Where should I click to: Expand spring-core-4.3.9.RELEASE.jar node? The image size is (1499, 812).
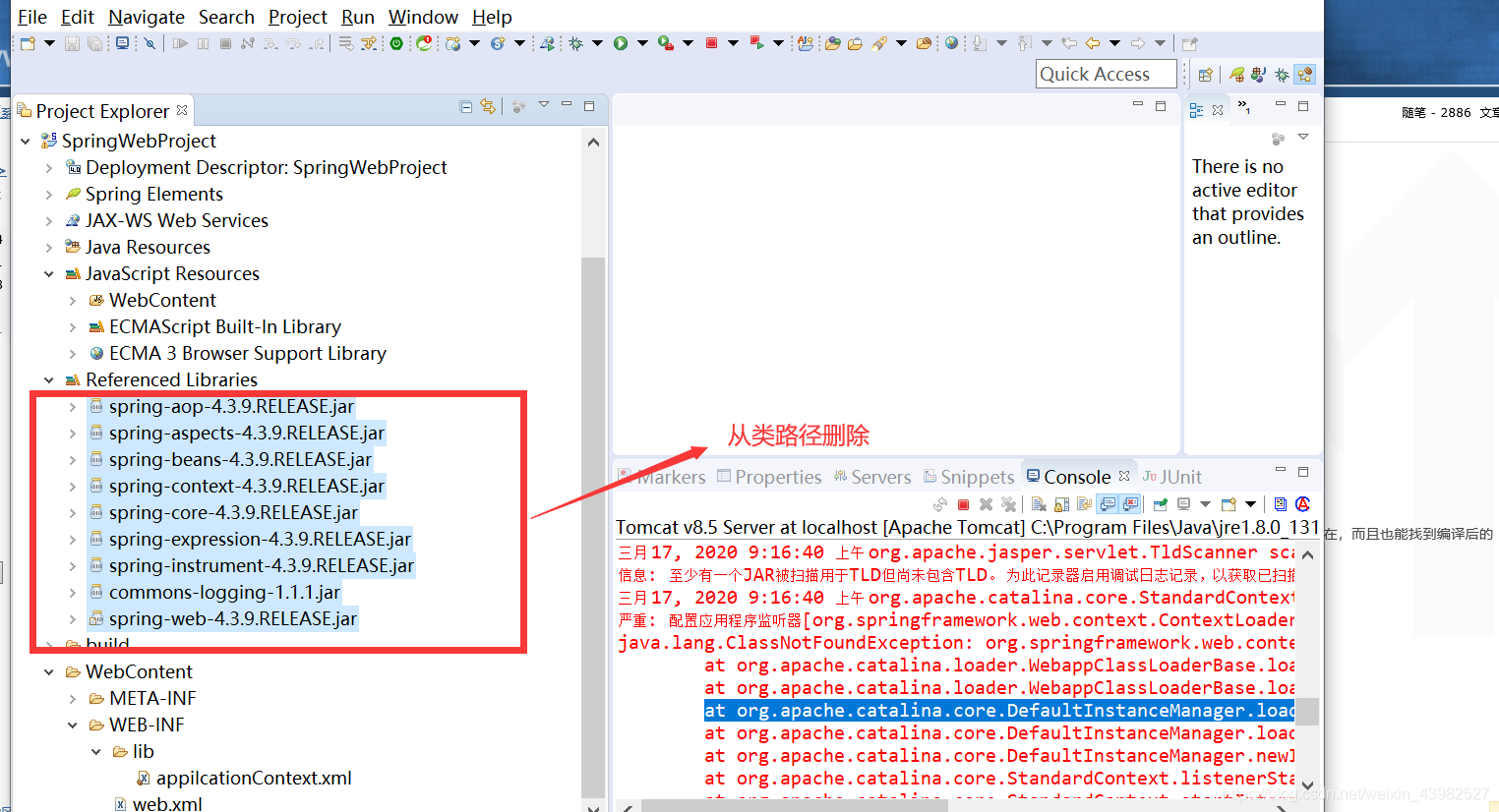click(73, 513)
